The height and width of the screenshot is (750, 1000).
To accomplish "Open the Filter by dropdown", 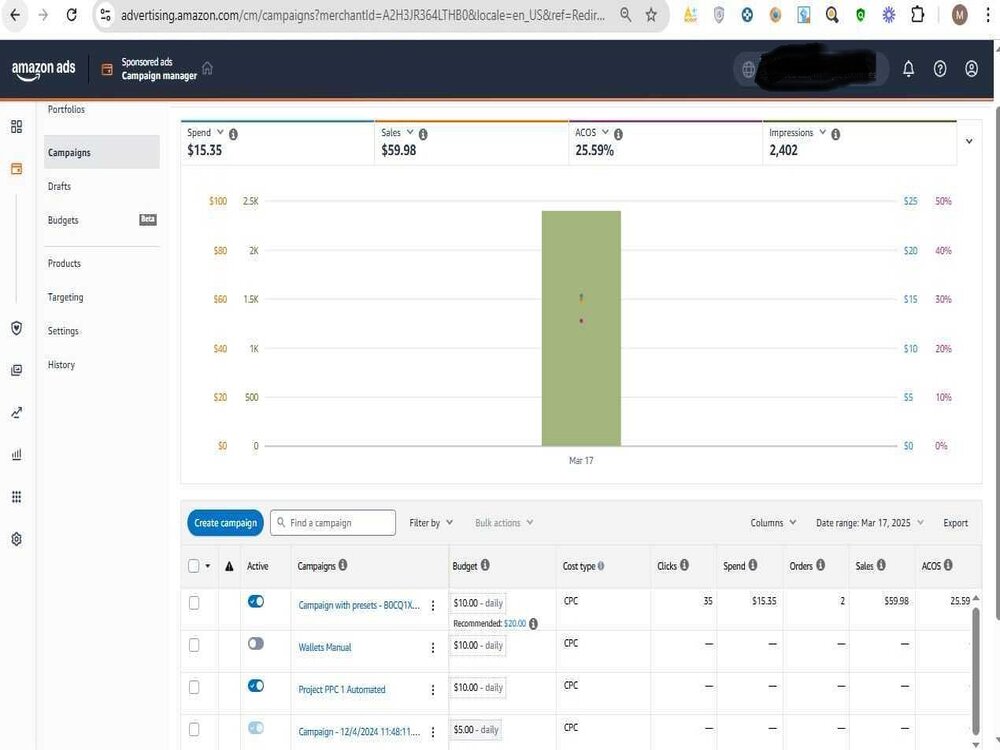I will pyautogui.click(x=430, y=522).
